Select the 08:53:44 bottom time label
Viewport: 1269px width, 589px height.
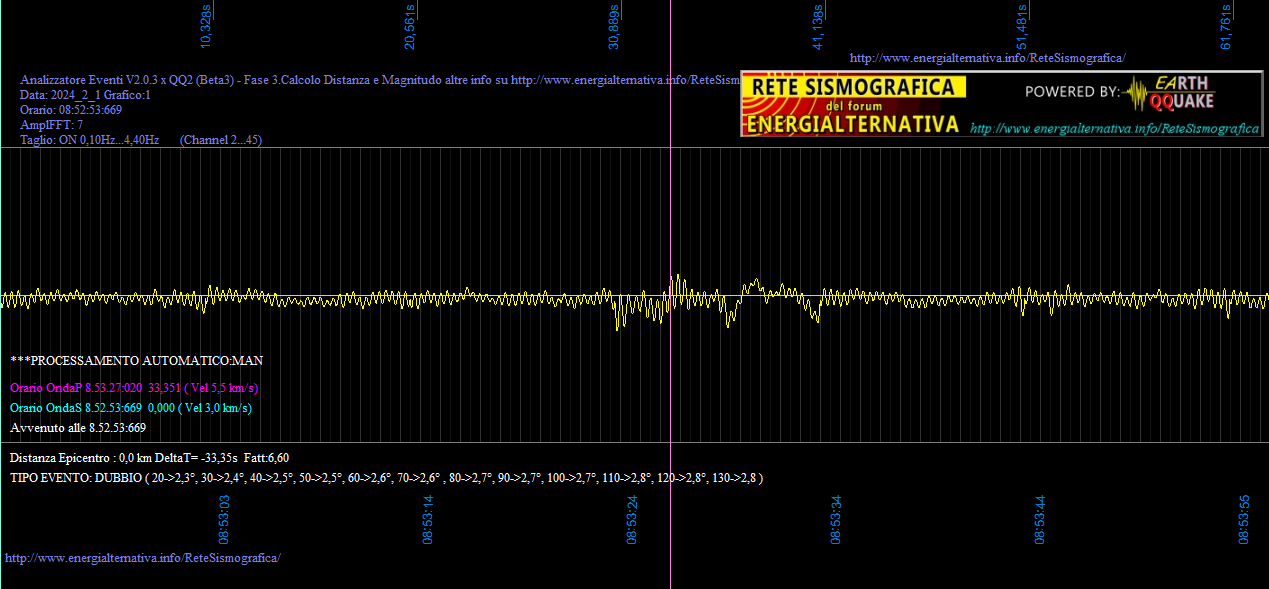1041,519
